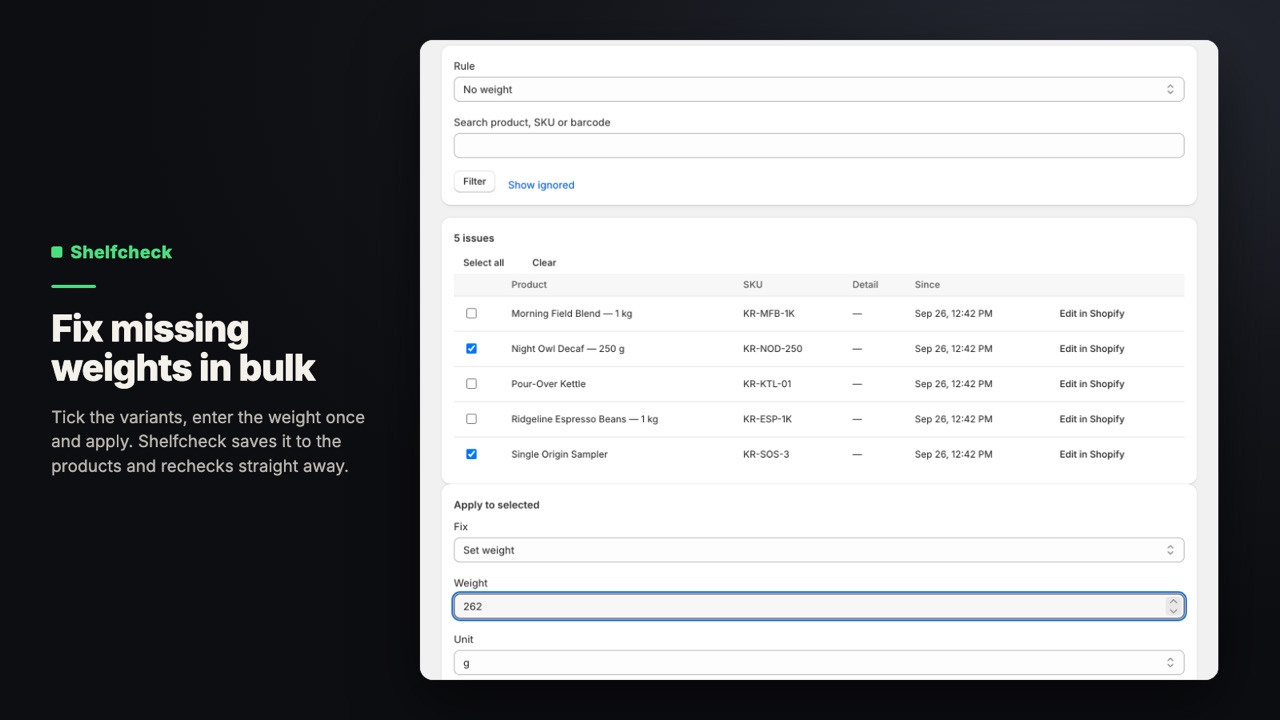
Task: Open Edit in Shopify for Pour-Over Kettle
Action: pyautogui.click(x=1092, y=384)
